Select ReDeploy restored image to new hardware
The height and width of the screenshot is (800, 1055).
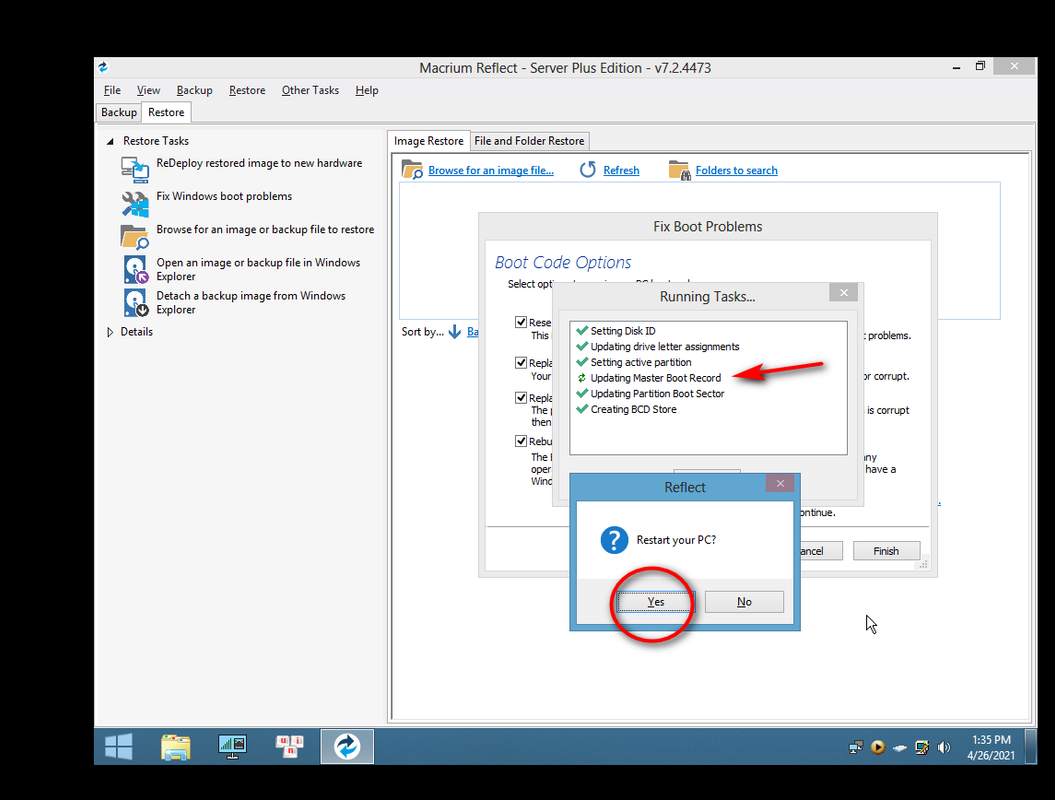259,163
